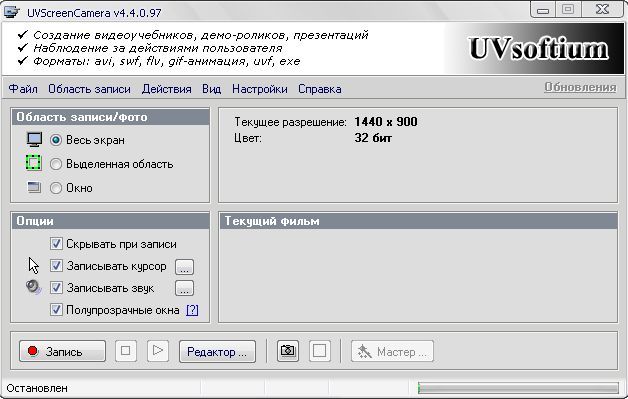Open the Вид menu

(211, 89)
